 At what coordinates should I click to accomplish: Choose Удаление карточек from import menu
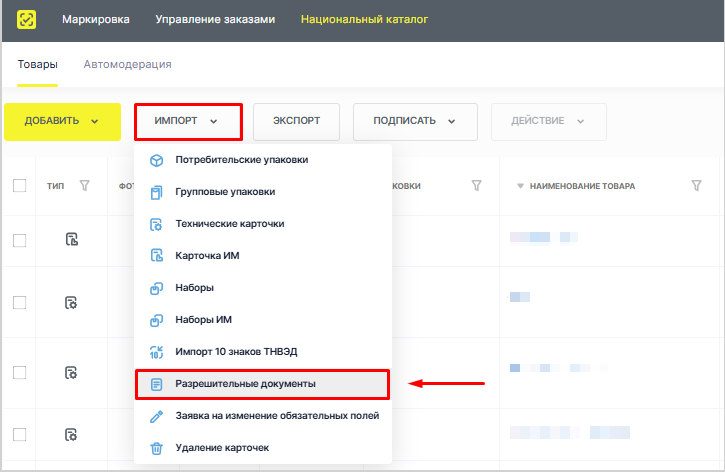[263, 448]
